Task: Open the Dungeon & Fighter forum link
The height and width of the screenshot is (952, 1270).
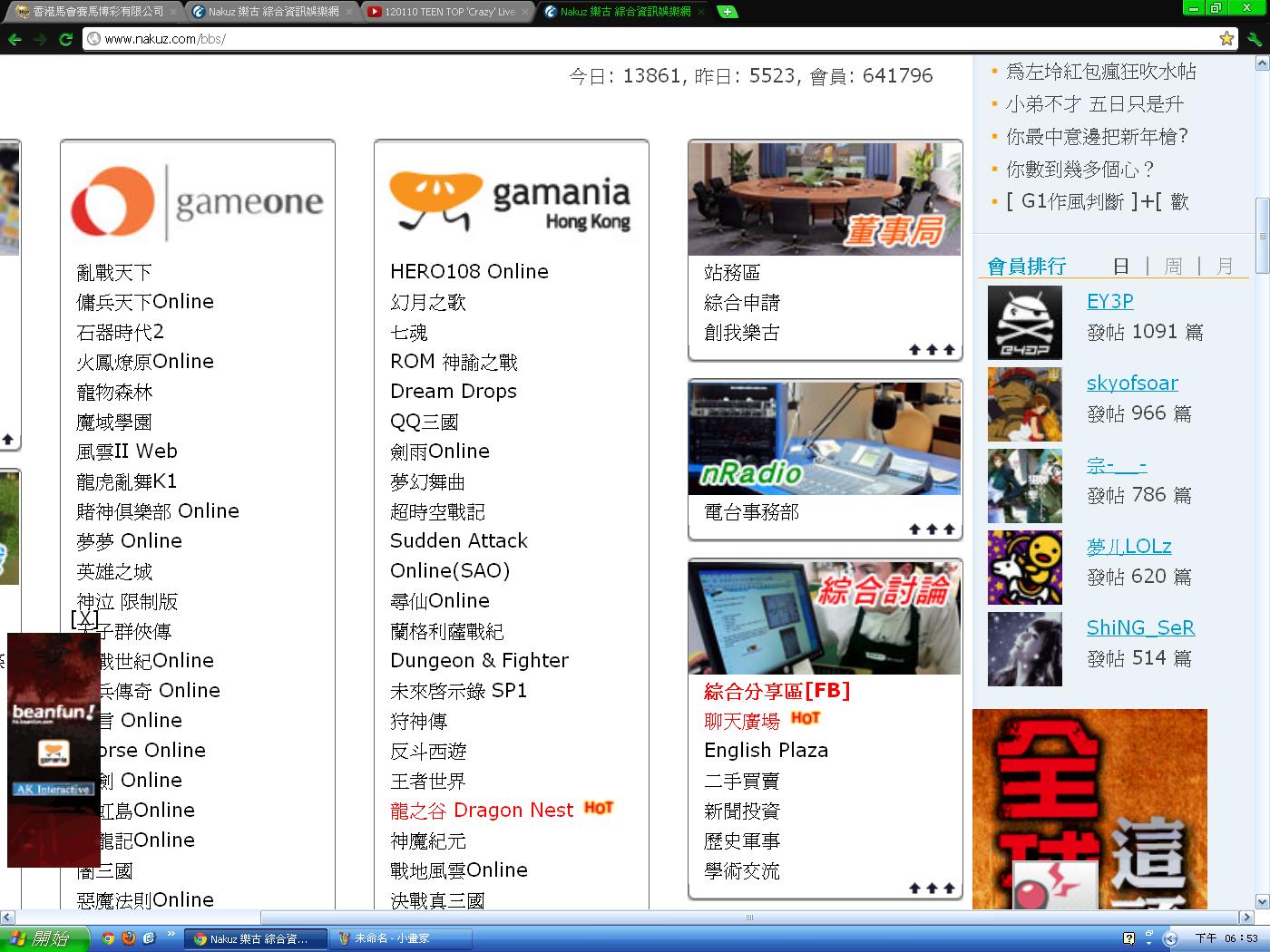Action: (x=479, y=660)
